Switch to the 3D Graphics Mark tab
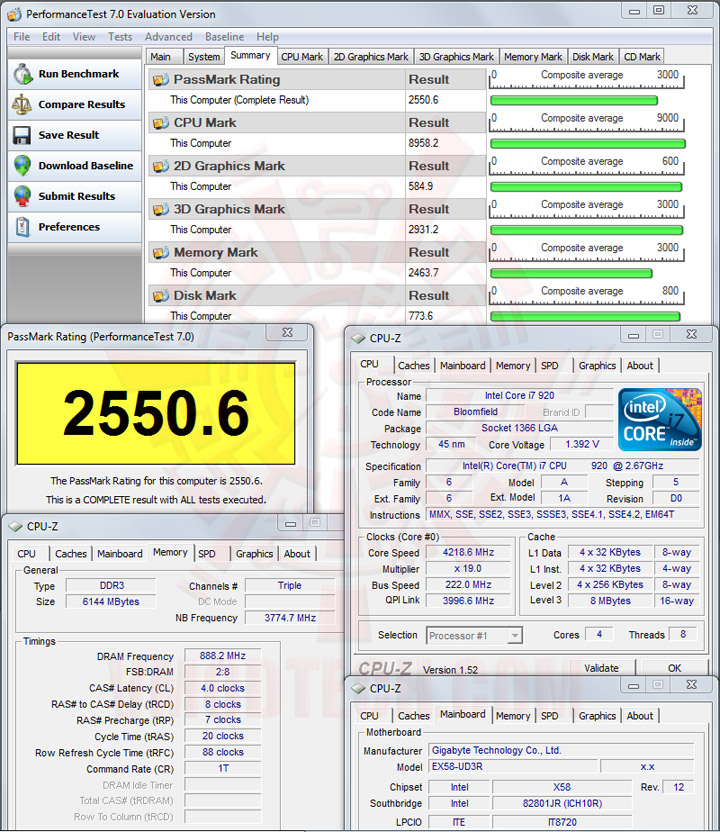This screenshot has height=832, width=720. [456, 57]
